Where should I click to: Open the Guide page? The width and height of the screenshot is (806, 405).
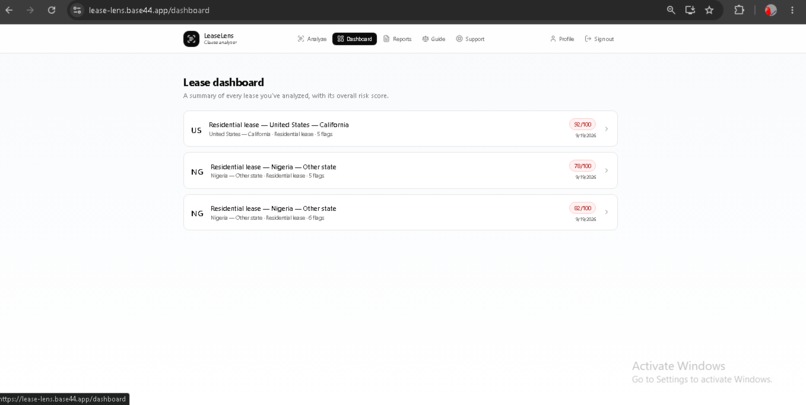433,39
